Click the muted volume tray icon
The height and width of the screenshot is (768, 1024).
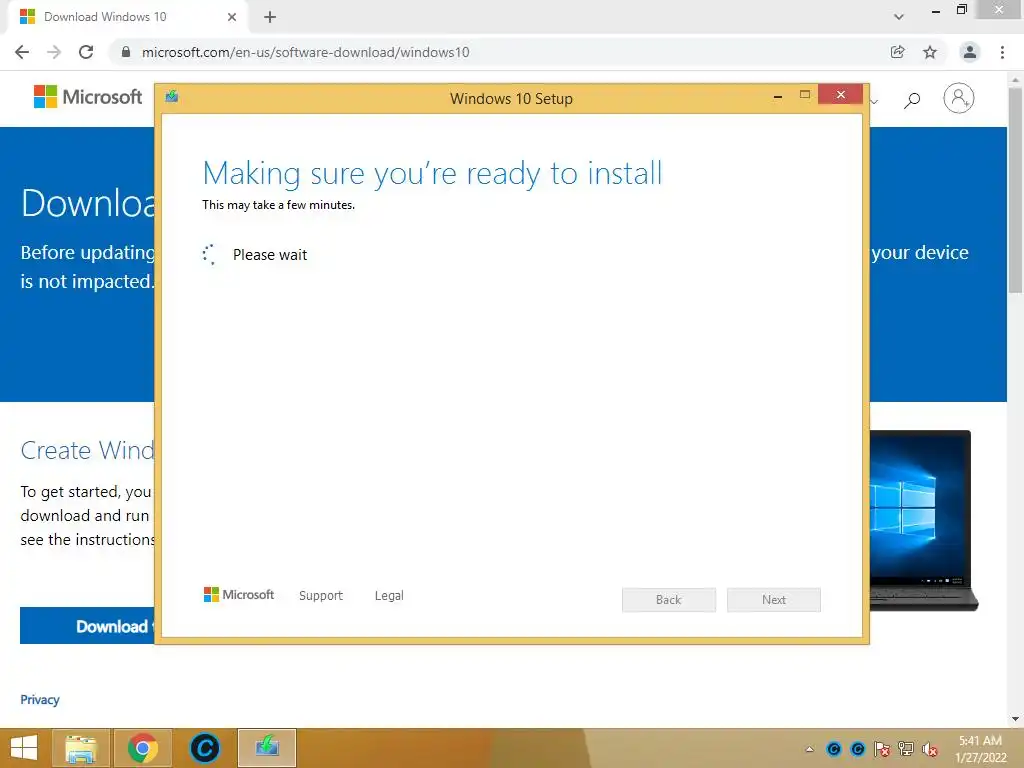point(930,749)
